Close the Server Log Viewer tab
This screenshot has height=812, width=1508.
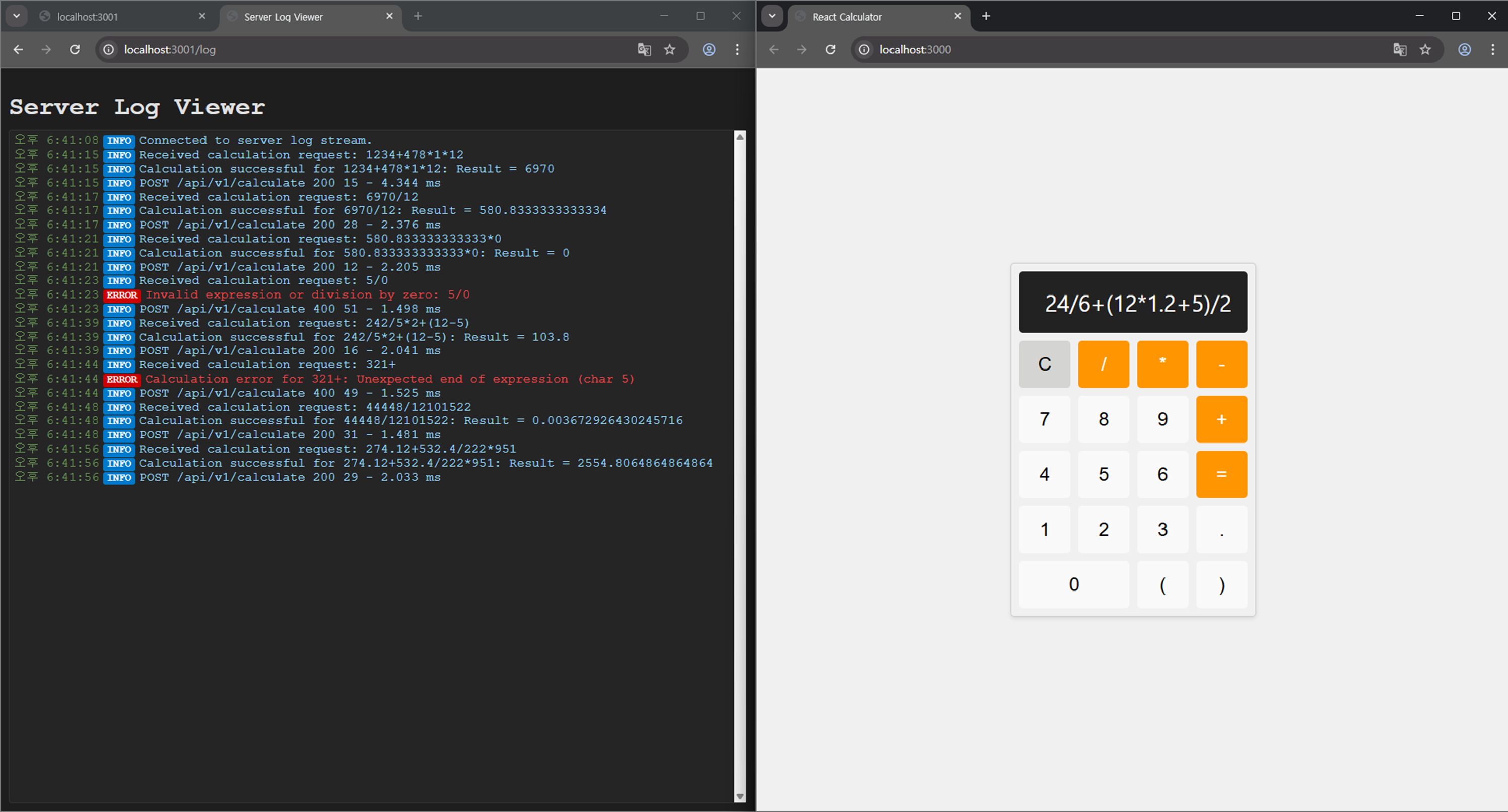(x=389, y=16)
